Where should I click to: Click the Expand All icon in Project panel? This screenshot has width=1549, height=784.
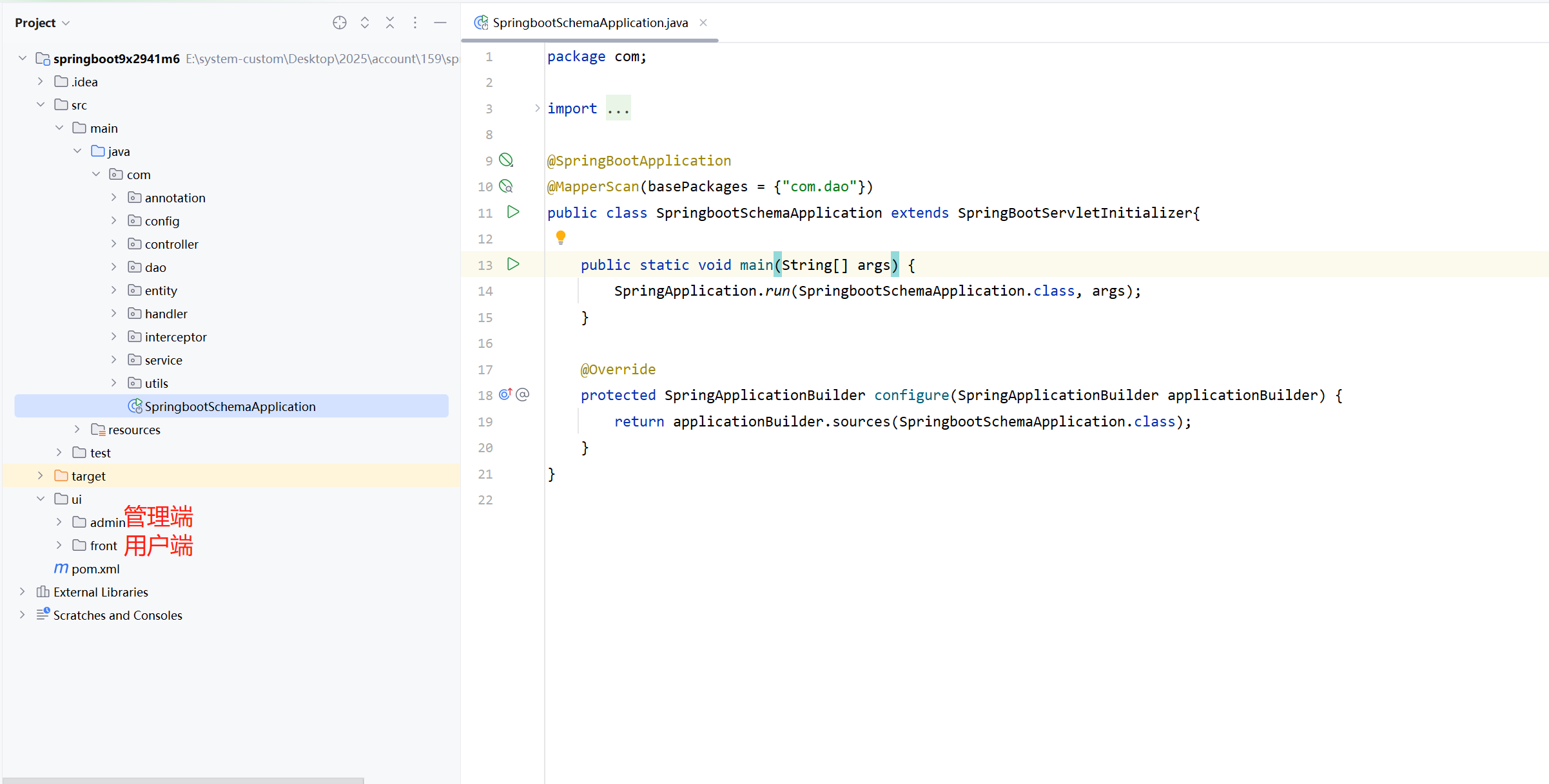[x=365, y=23]
